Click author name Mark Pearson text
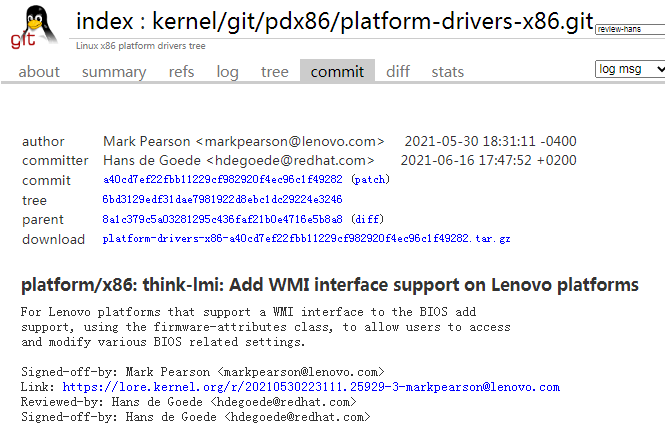Screen dimensions: 666x434 point(147,141)
